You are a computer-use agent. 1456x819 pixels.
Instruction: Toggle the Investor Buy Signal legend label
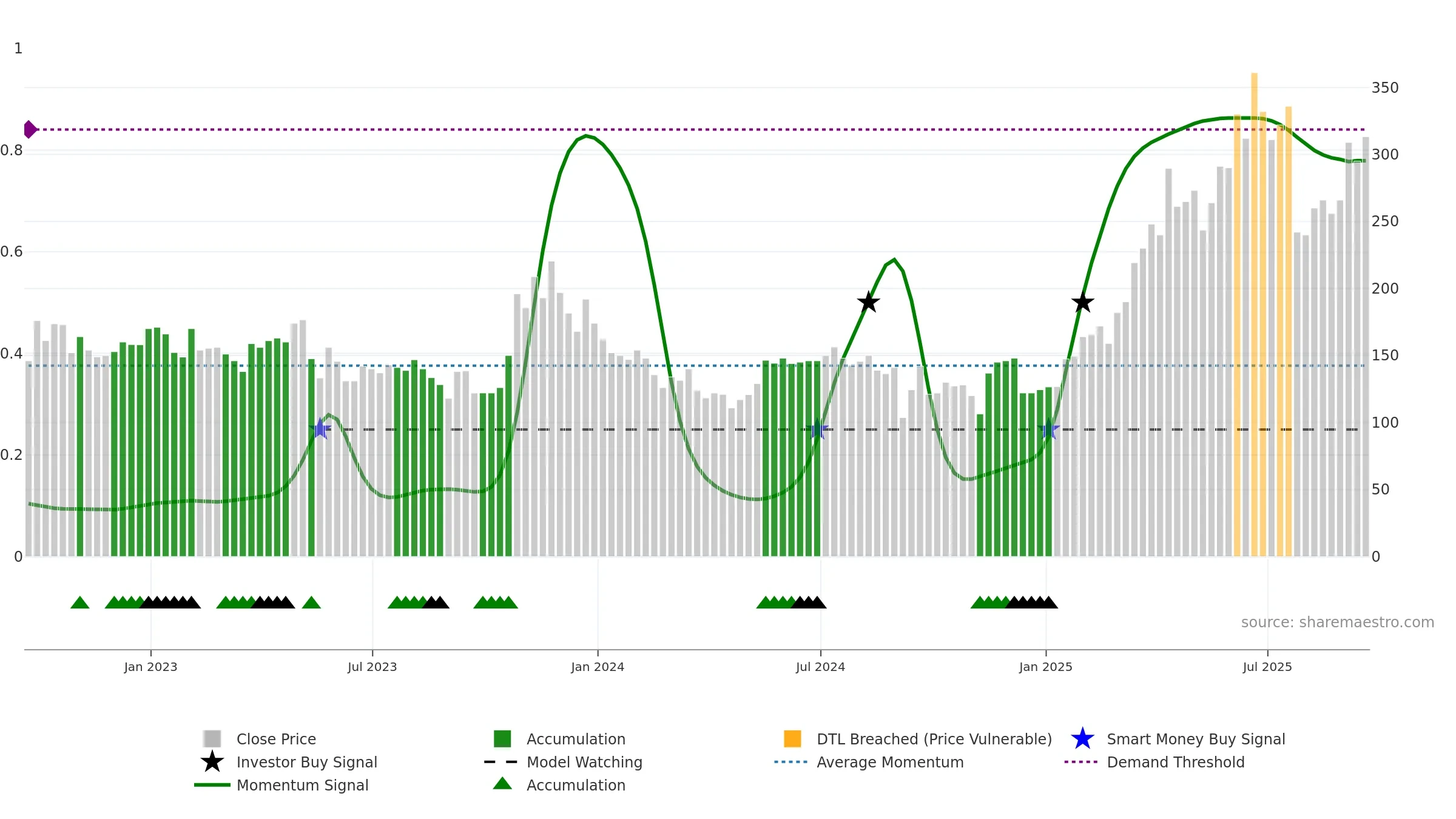(307, 762)
